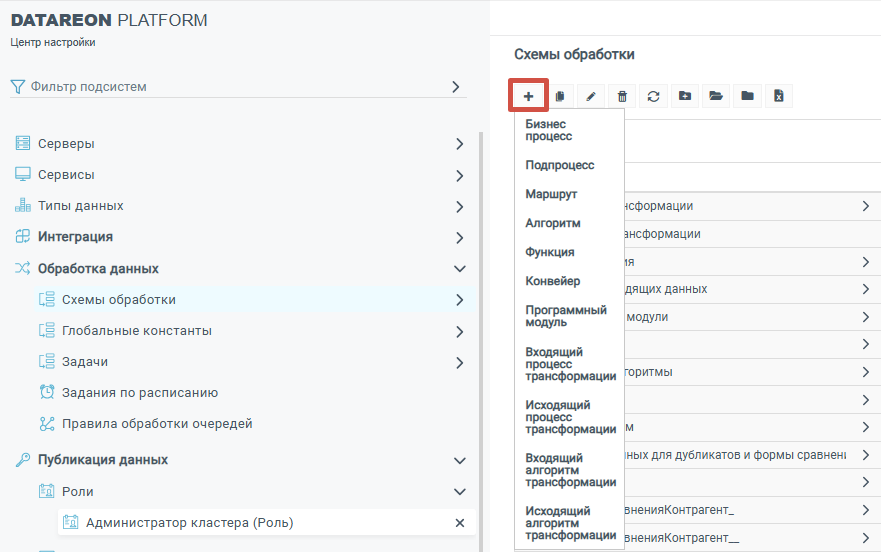The image size is (881, 552).
Task: Click the Excel export file icon
Action: (x=778, y=96)
